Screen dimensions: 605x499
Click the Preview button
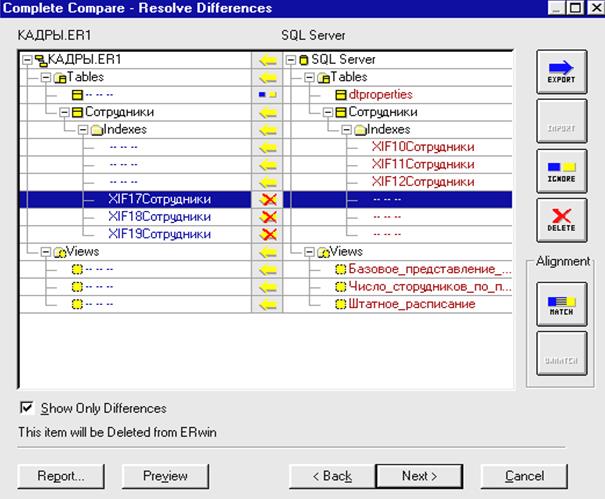pos(166,476)
